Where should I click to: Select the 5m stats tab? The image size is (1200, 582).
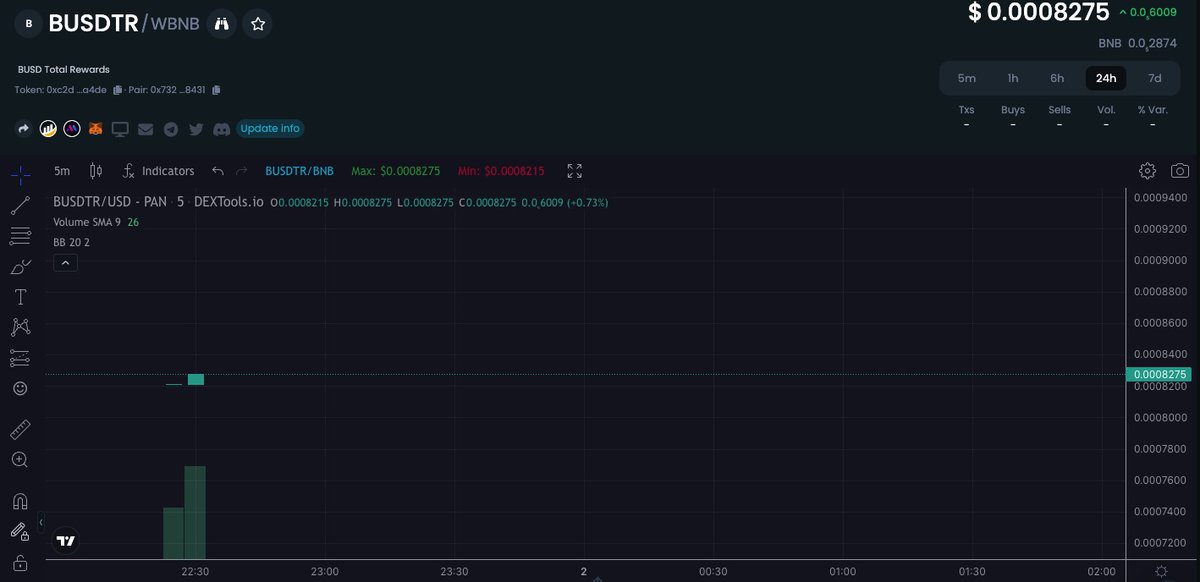pos(967,78)
